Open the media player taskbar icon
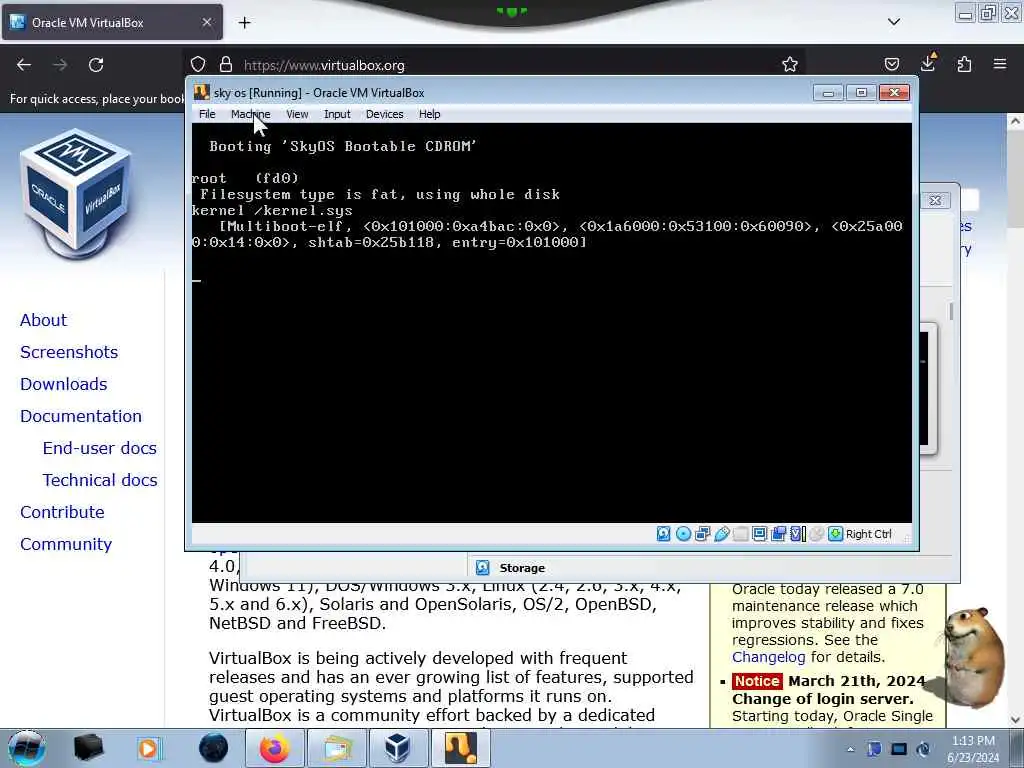 click(148, 748)
